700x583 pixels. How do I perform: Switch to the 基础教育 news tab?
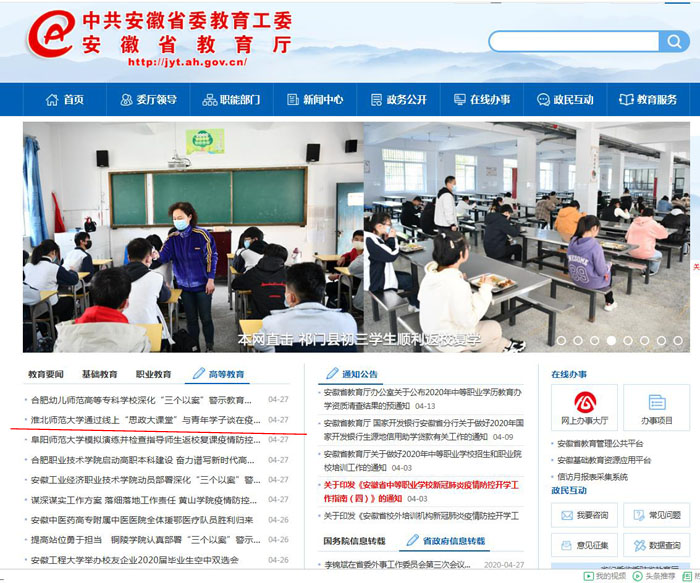click(99, 374)
